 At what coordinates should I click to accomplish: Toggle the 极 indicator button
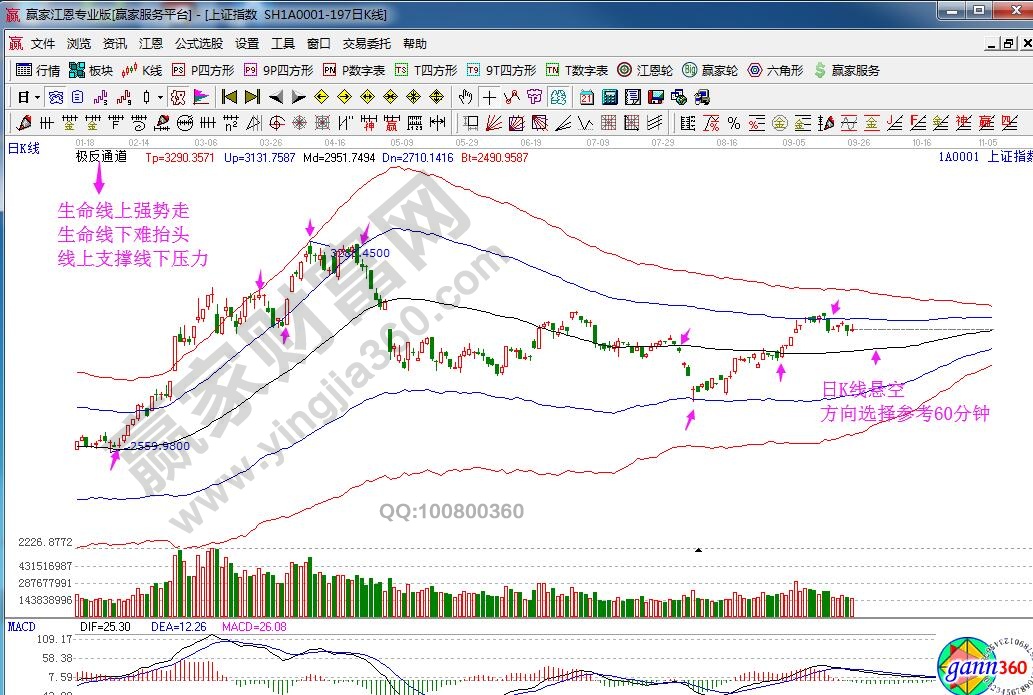pos(178,97)
